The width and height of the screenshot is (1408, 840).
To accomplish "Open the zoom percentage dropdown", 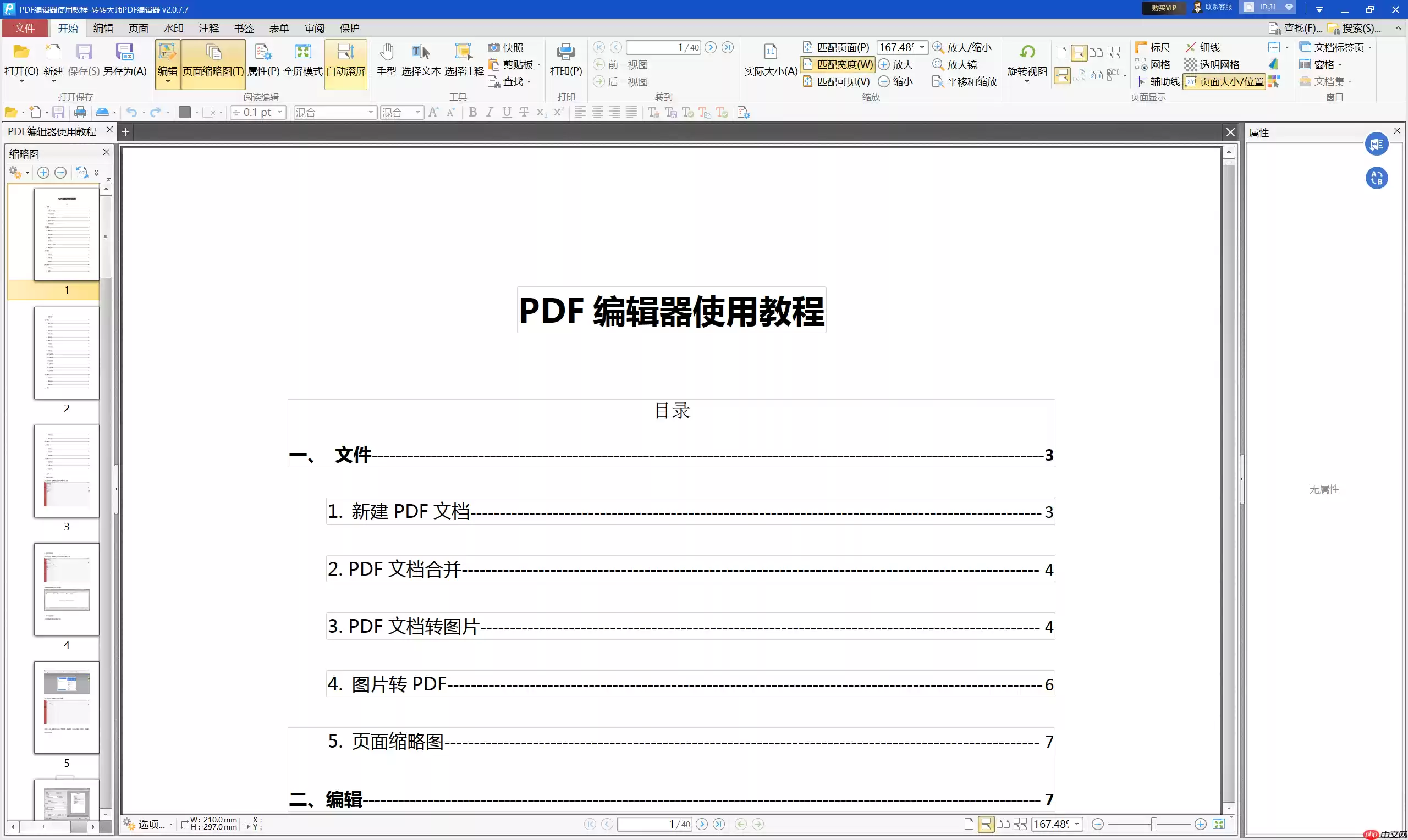I will 922,47.
